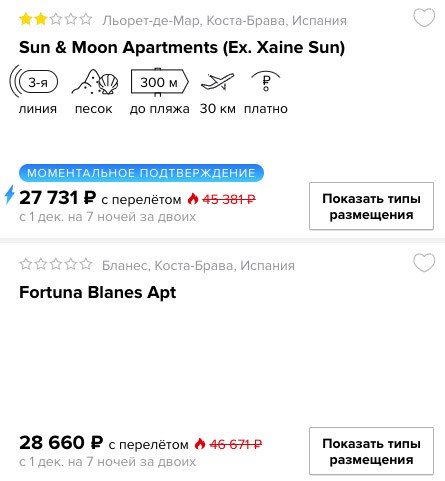Open Fortuna Blanes Apt hotel title
This screenshot has width=445, height=481.
(x=97, y=293)
